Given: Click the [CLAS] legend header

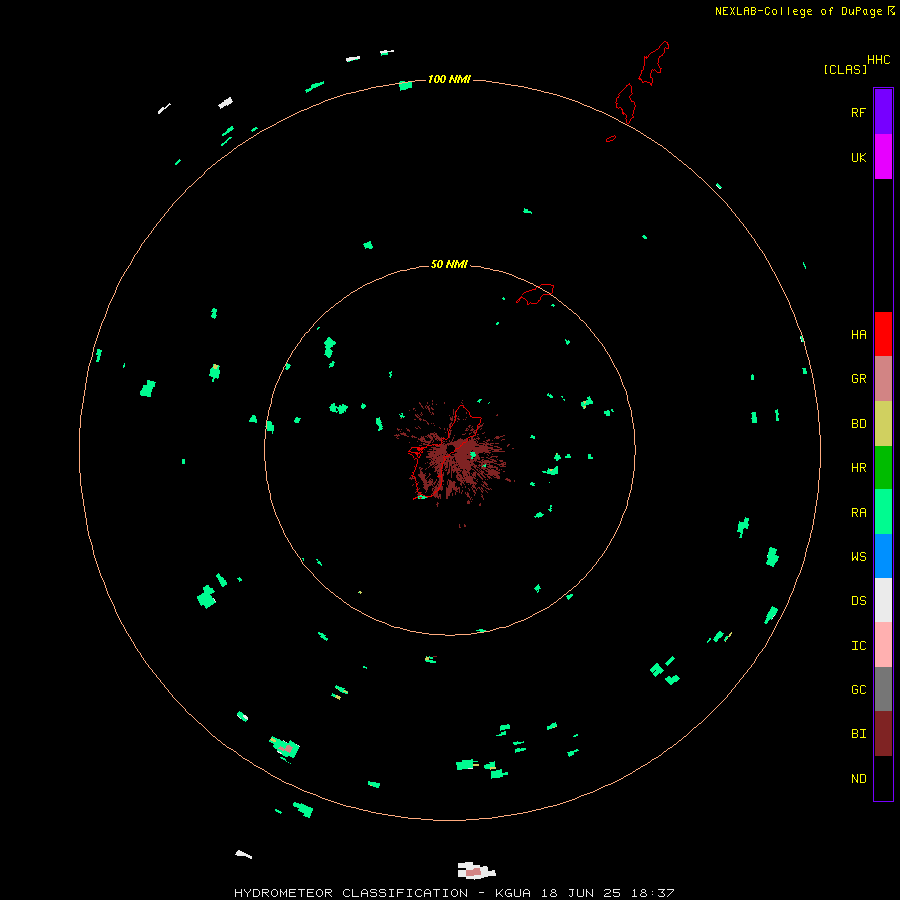Looking at the screenshot, I should click(x=845, y=69).
